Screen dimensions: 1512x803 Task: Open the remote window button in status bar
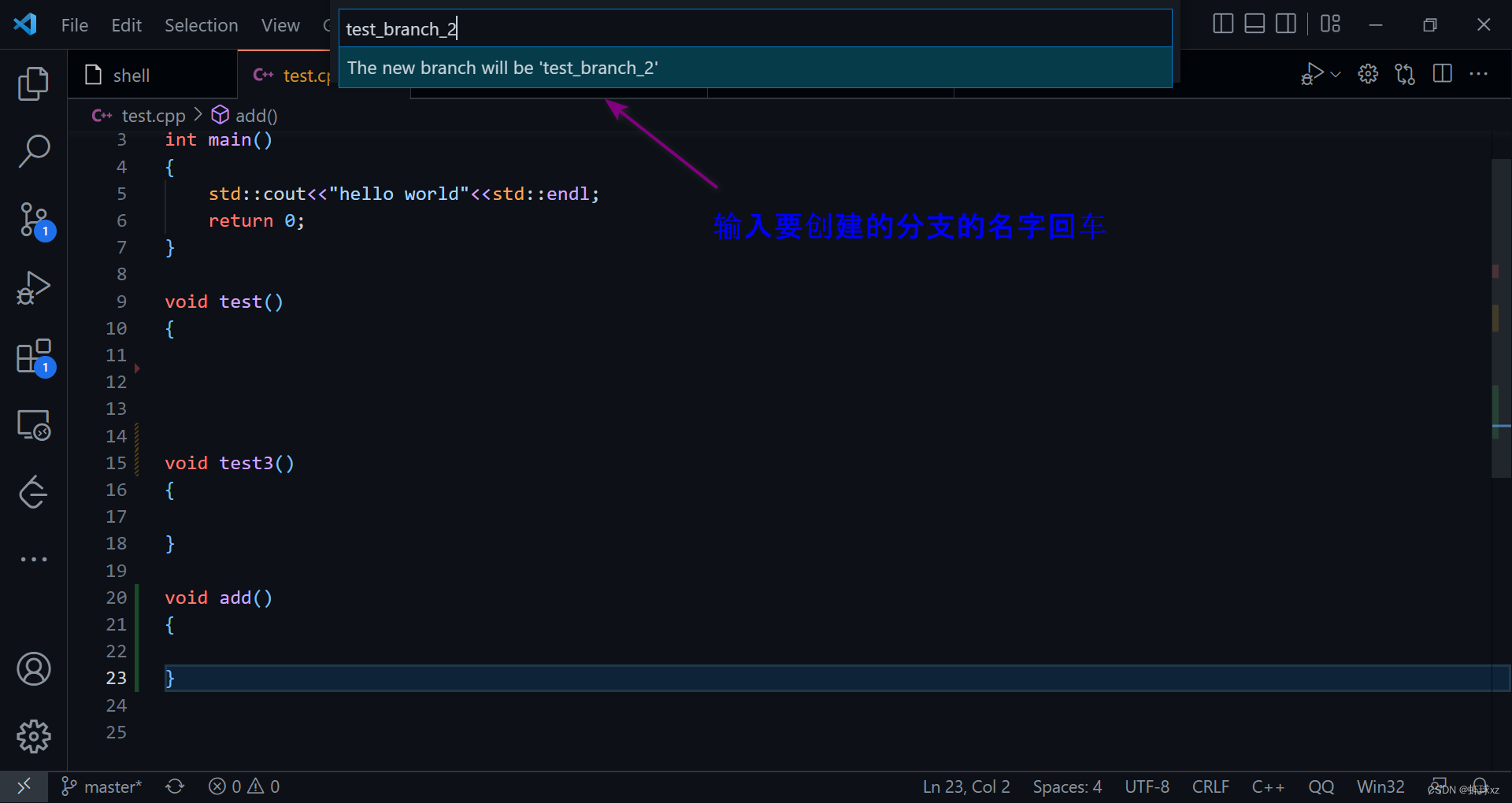[x=24, y=786]
